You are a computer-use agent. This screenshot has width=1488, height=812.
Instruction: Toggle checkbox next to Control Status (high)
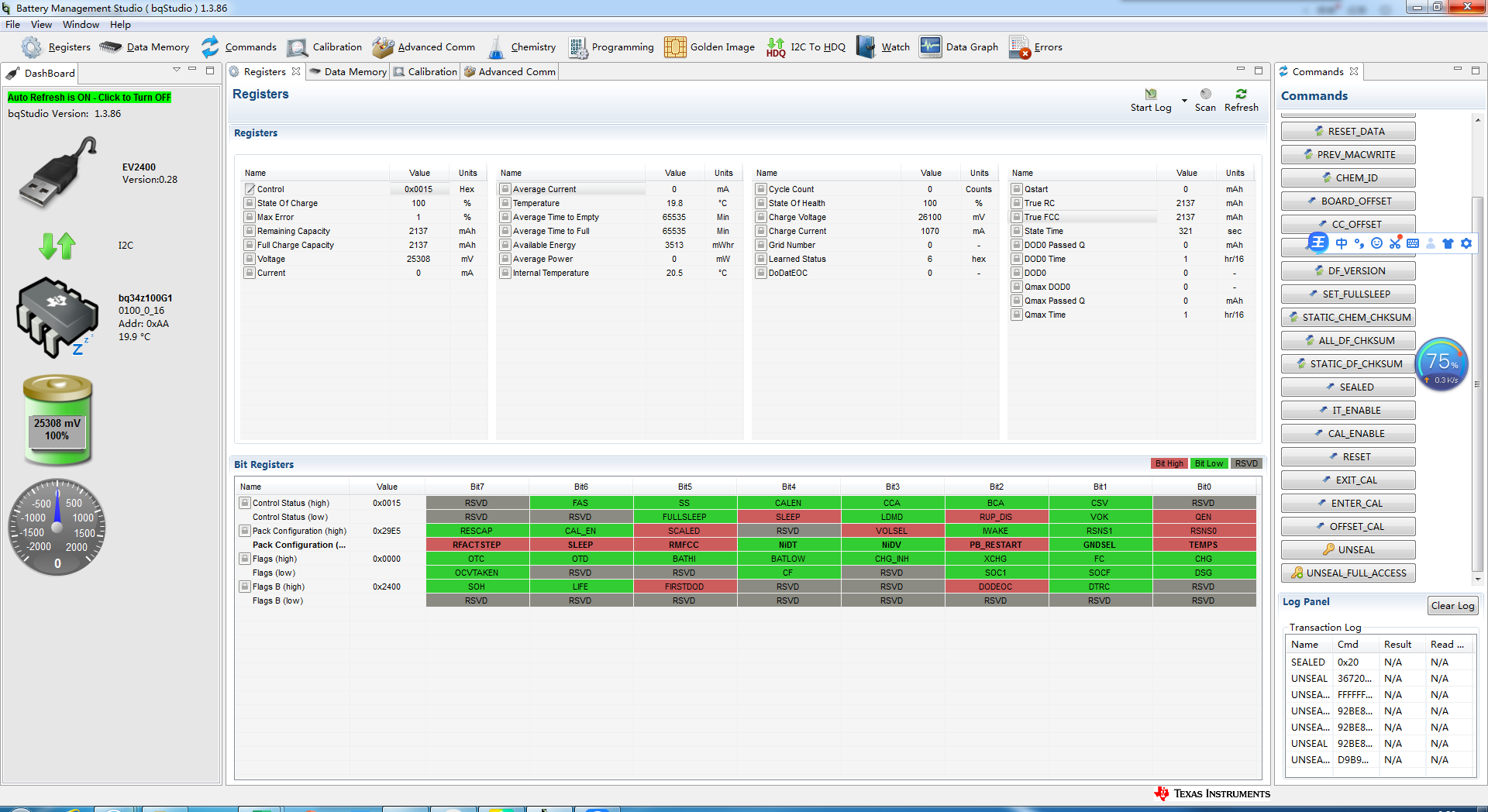(245, 503)
